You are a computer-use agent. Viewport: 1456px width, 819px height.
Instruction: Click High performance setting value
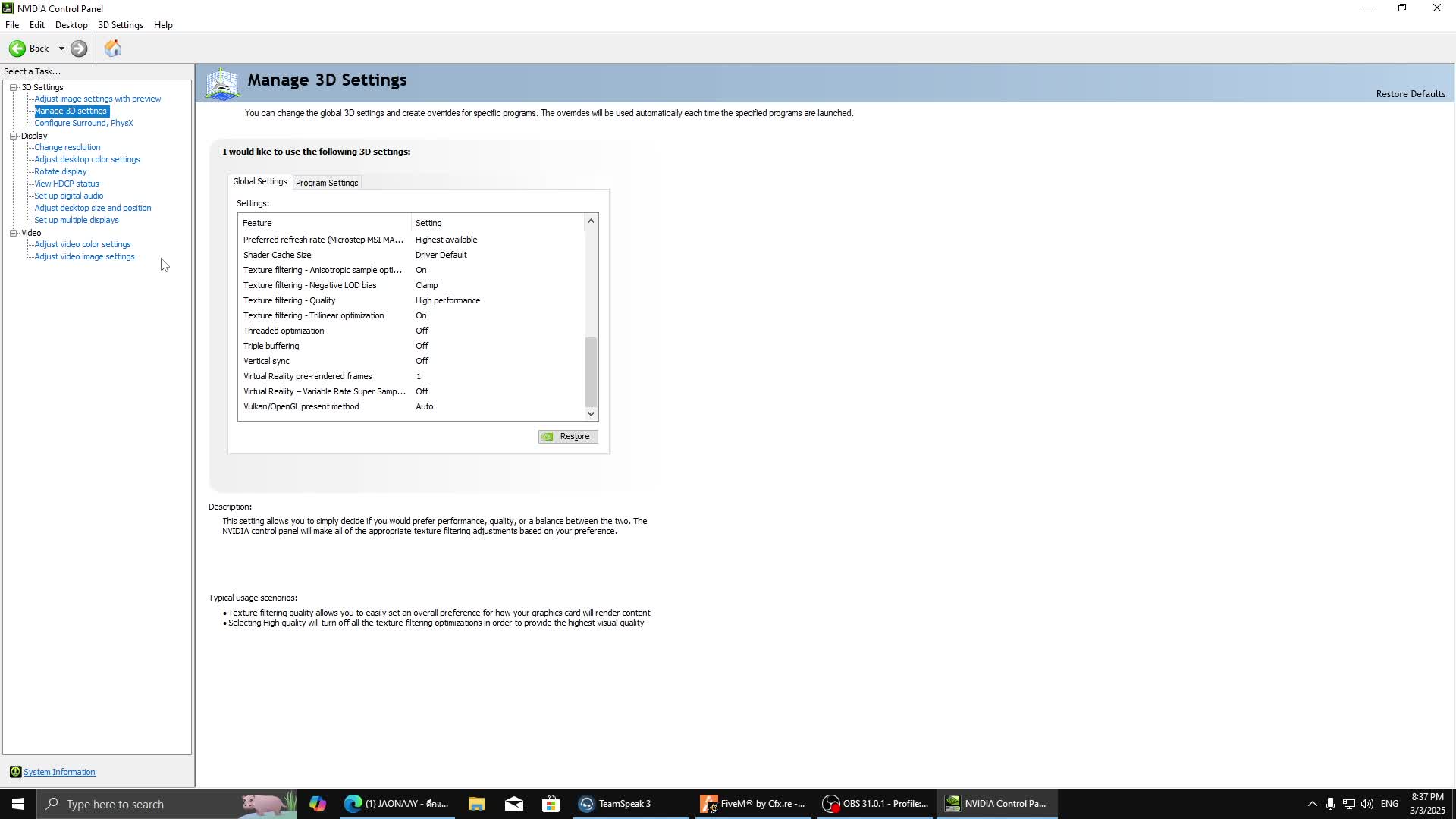(x=447, y=300)
